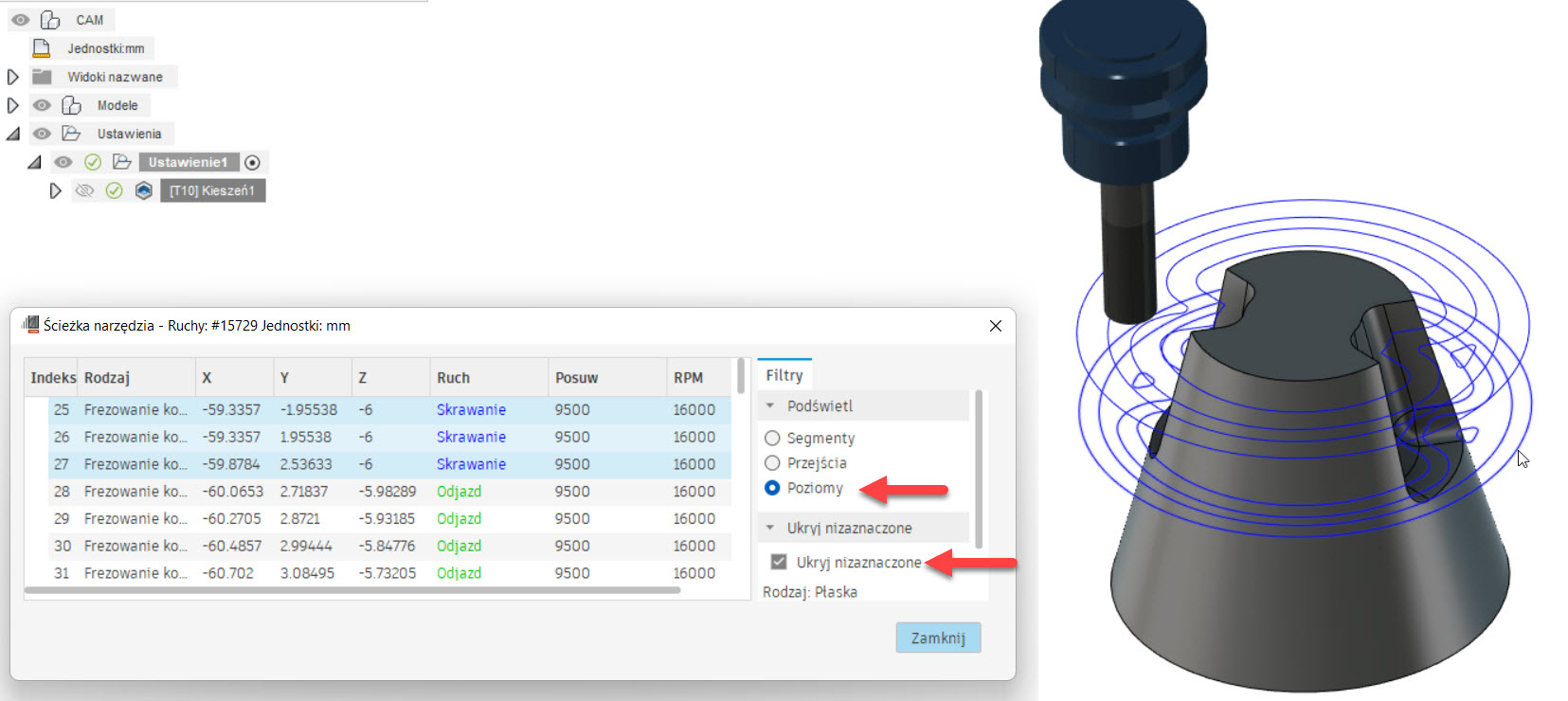Screen dimensions: 1568x701
Task: Select the Segmenty highlight radio button
Action: [772, 438]
